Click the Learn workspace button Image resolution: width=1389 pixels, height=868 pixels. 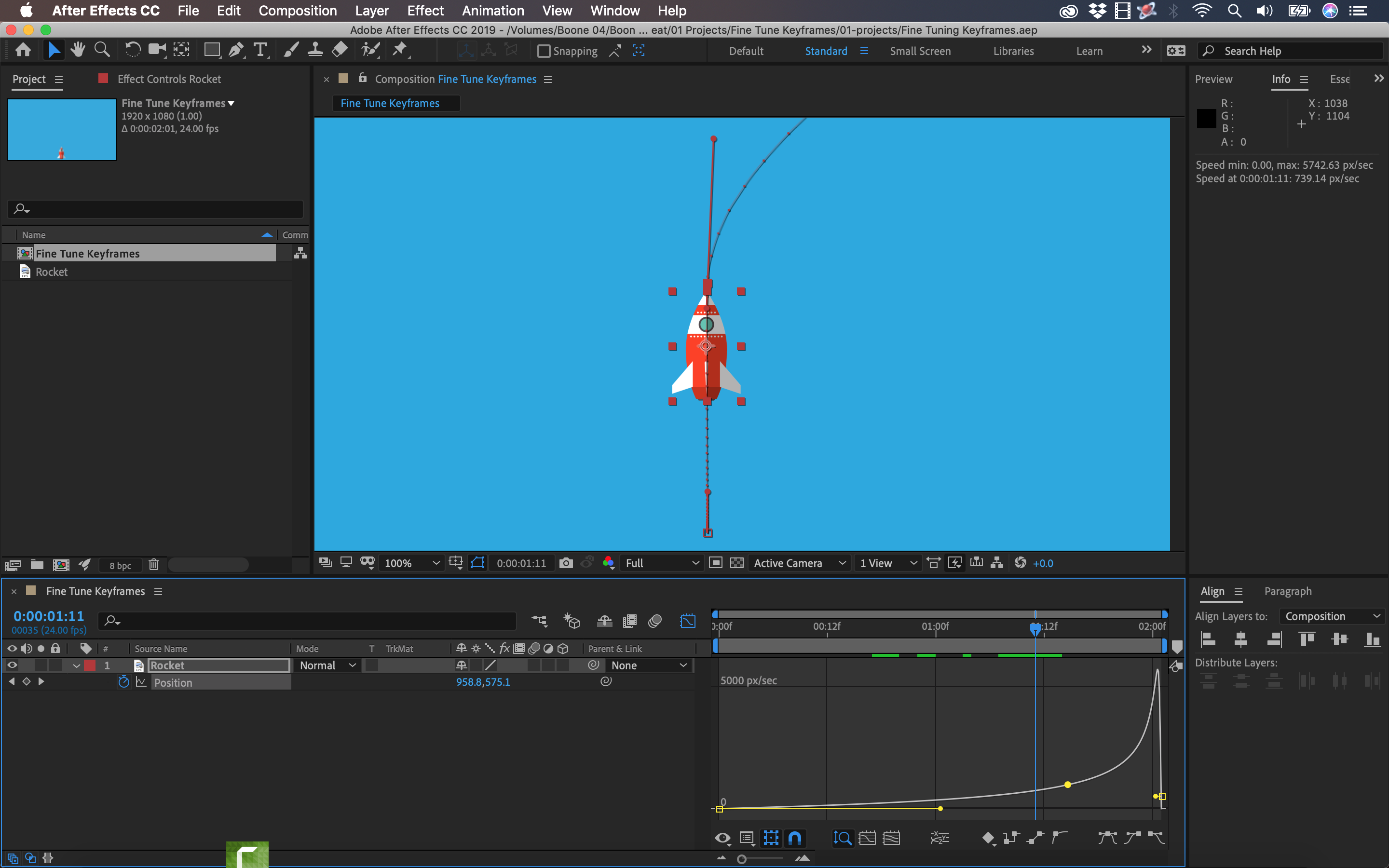point(1088,51)
